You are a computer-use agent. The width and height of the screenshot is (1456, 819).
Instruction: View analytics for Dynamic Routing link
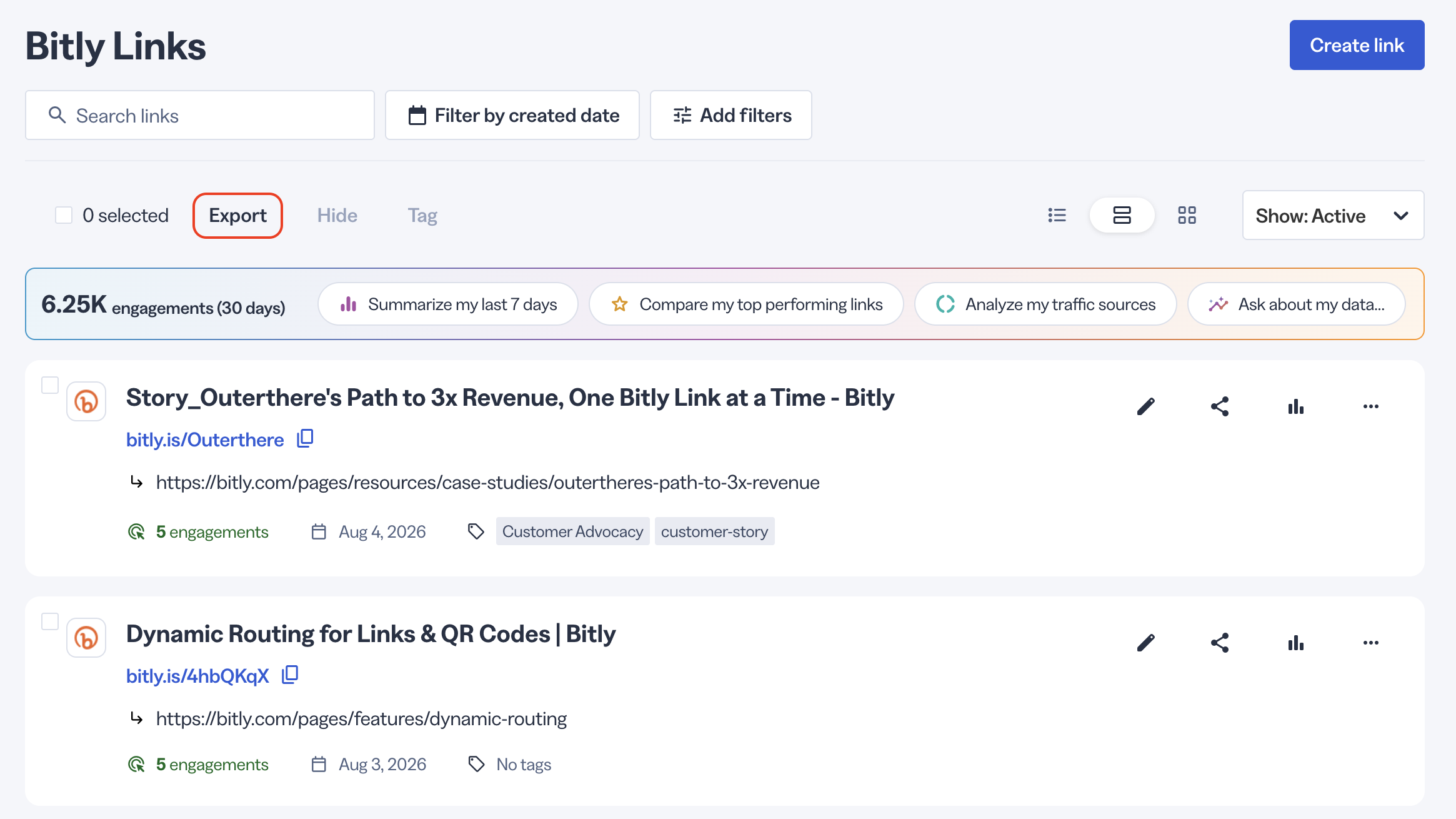click(1296, 643)
